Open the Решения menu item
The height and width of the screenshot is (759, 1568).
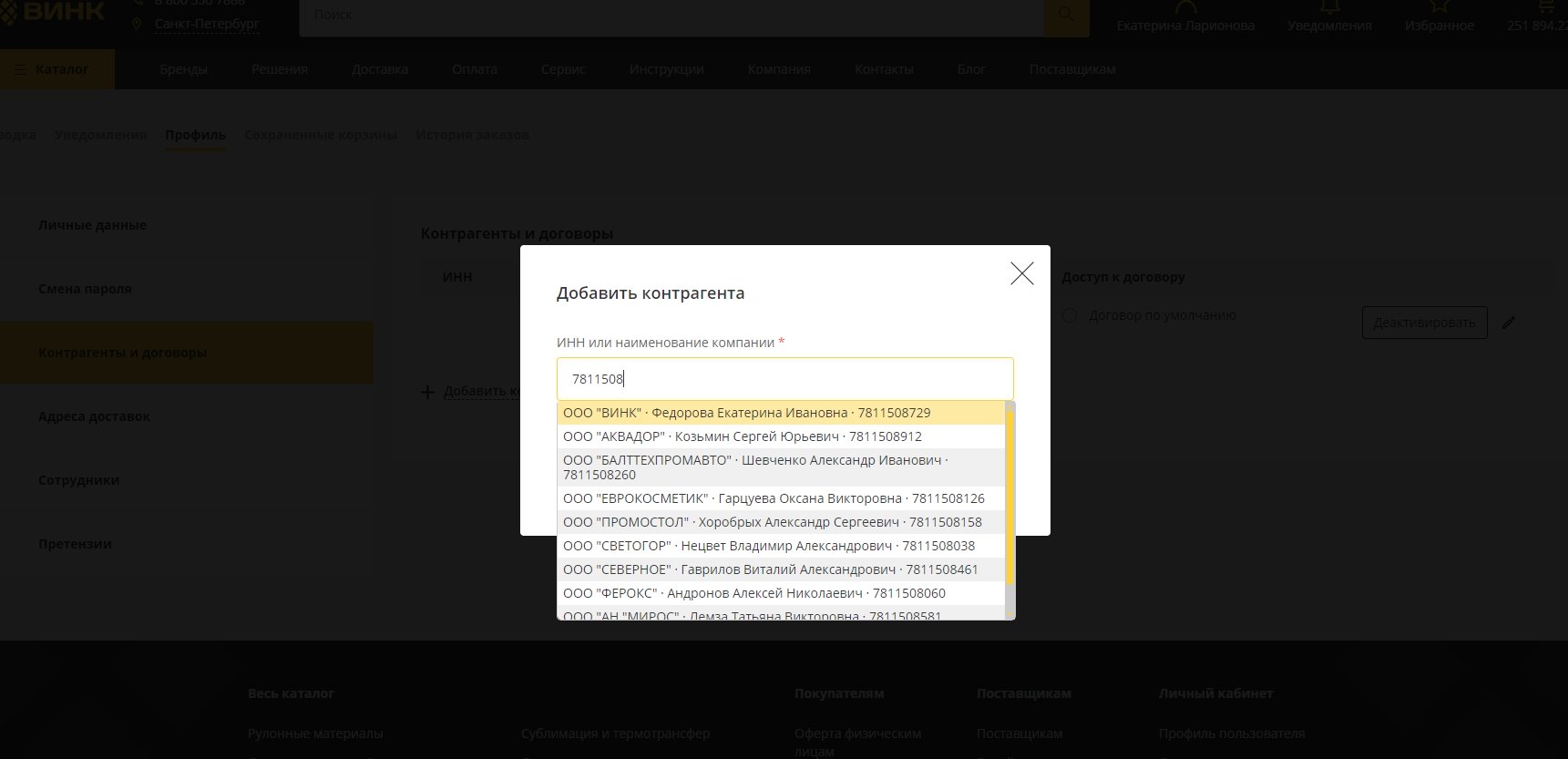pyautogui.click(x=280, y=69)
